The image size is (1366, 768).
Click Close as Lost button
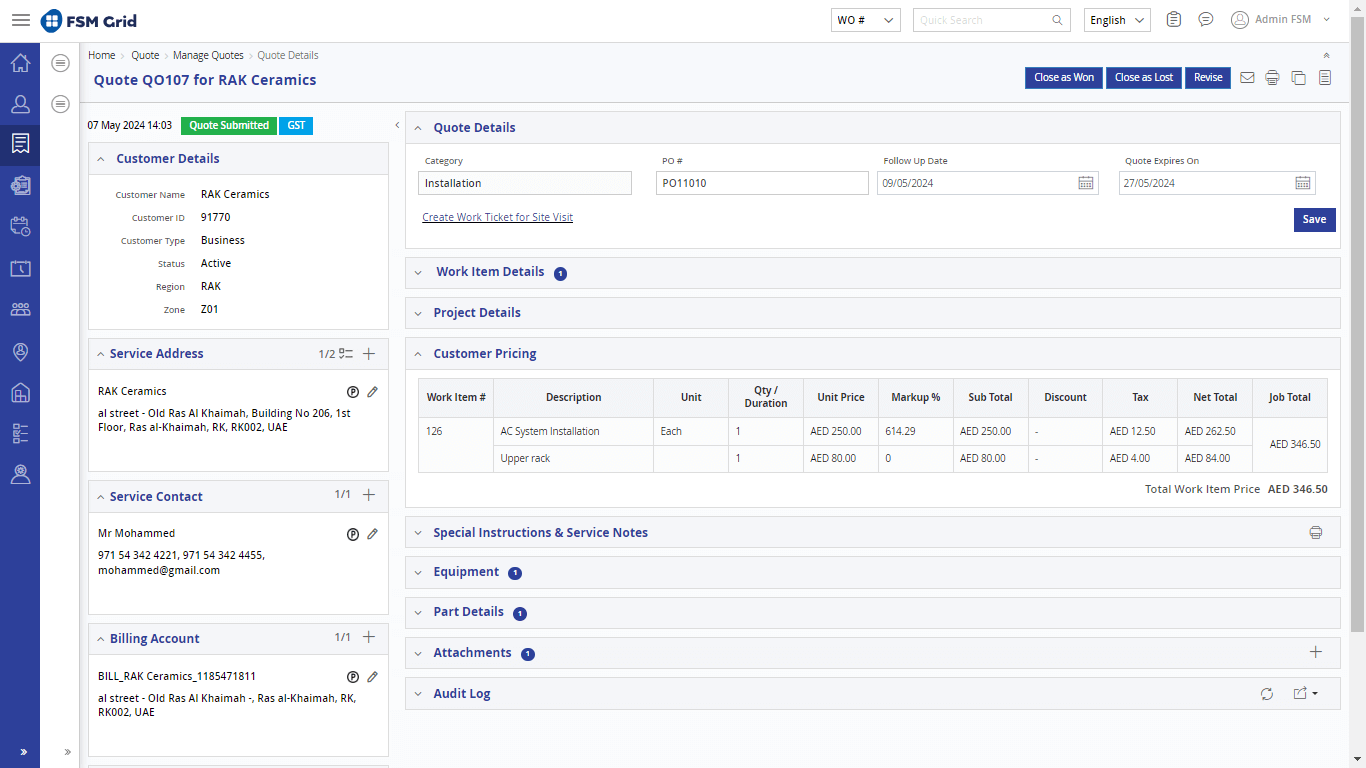[x=1144, y=77]
